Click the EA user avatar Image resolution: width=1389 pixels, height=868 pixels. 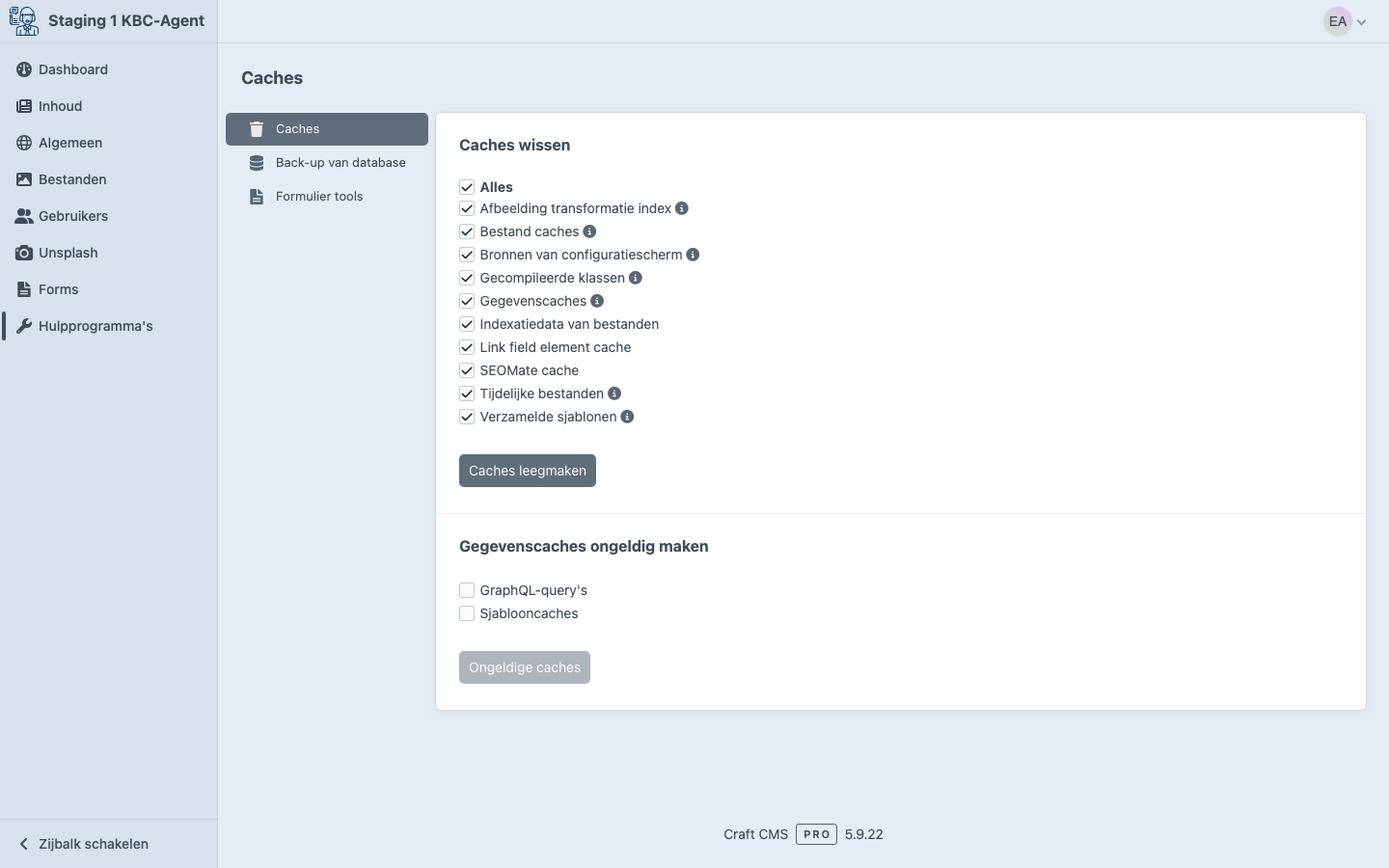pyautogui.click(x=1338, y=21)
